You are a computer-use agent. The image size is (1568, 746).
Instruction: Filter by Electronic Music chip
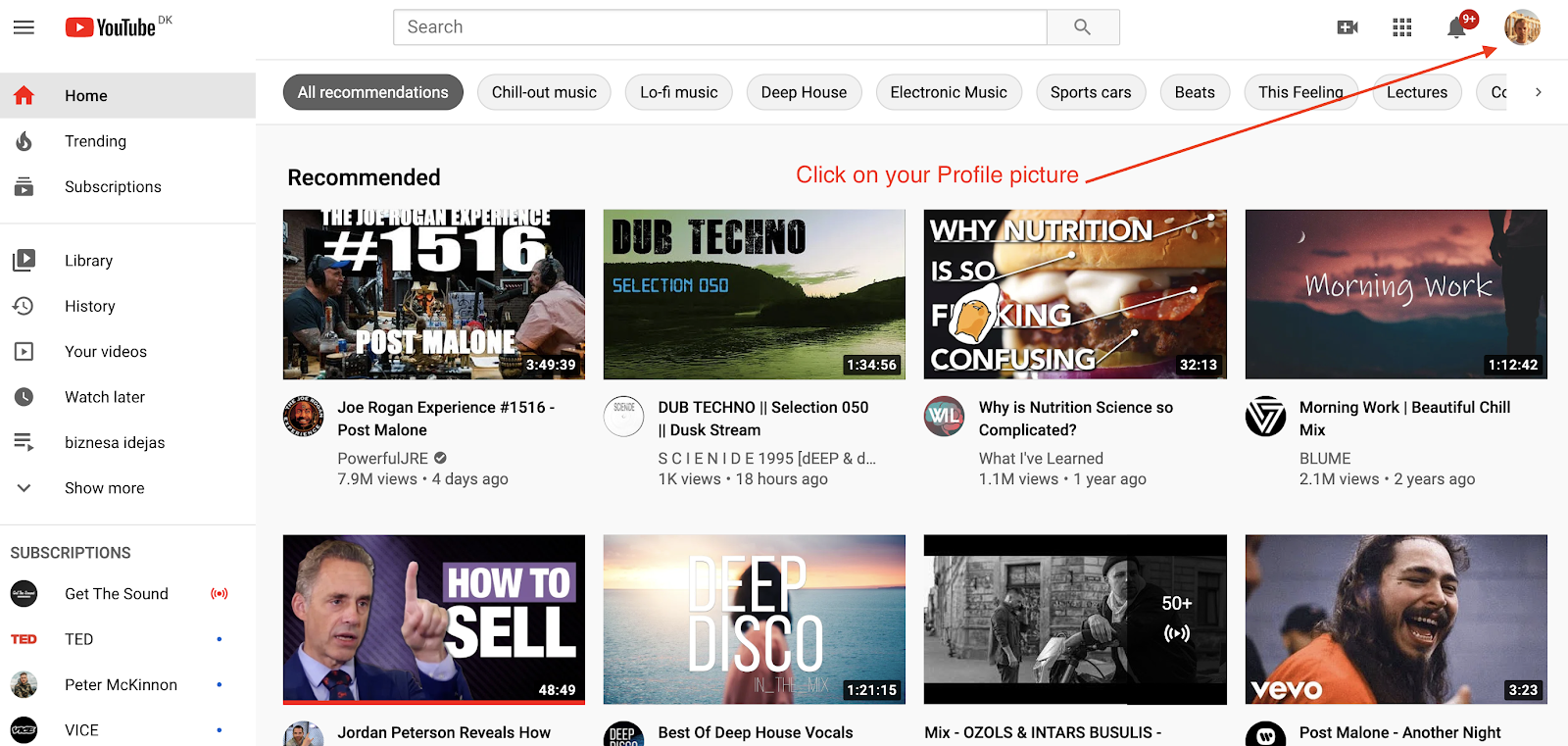949,92
